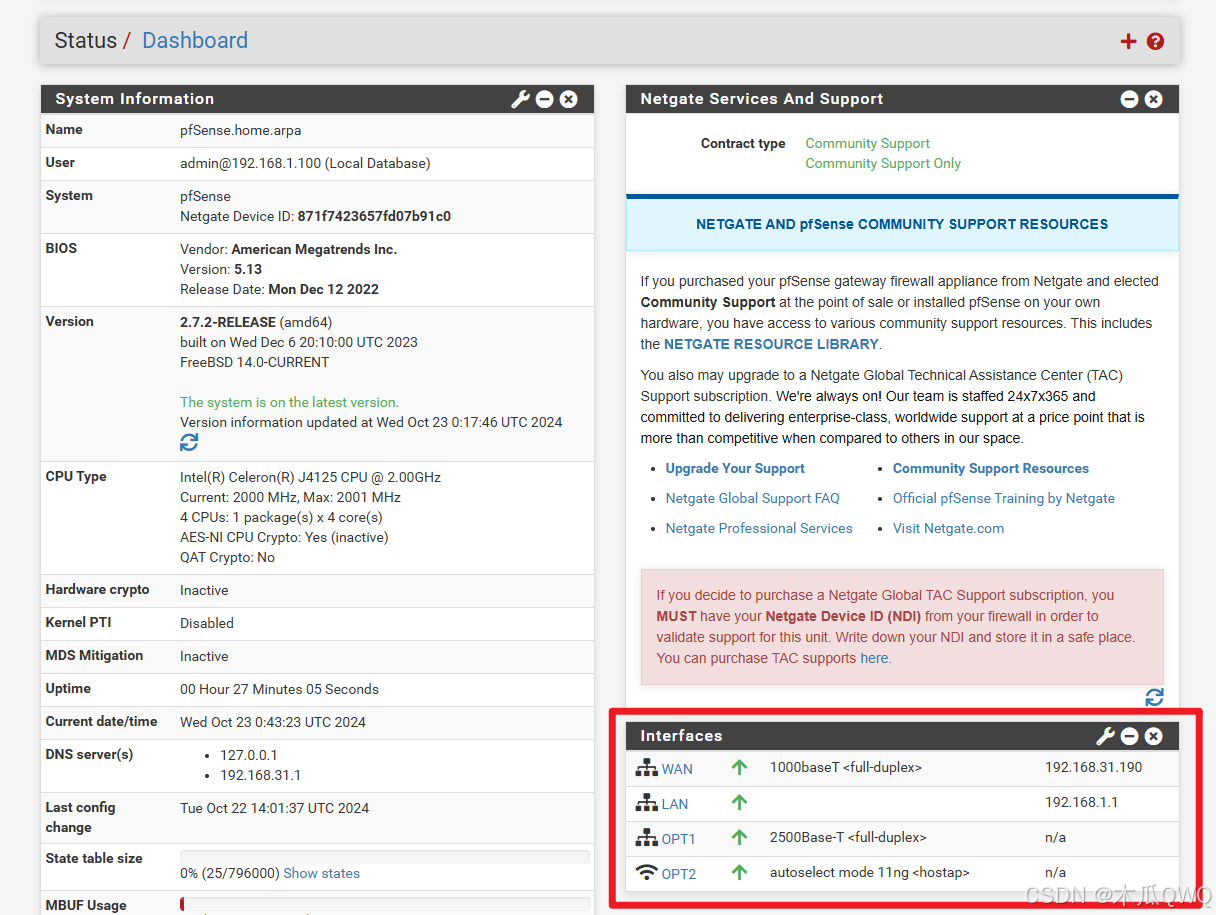Click the LAN network interface icon

(x=647, y=803)
